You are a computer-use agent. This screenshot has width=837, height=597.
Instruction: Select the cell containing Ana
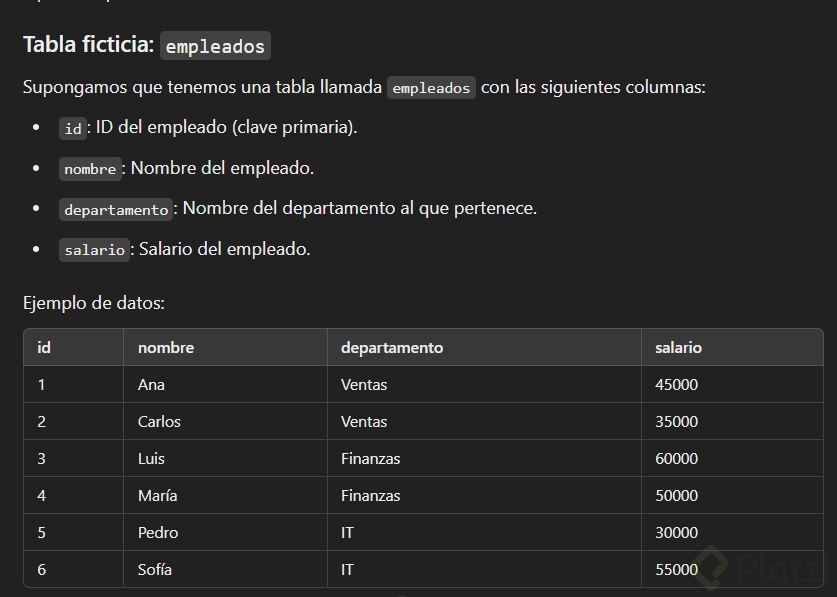(151, 385)
